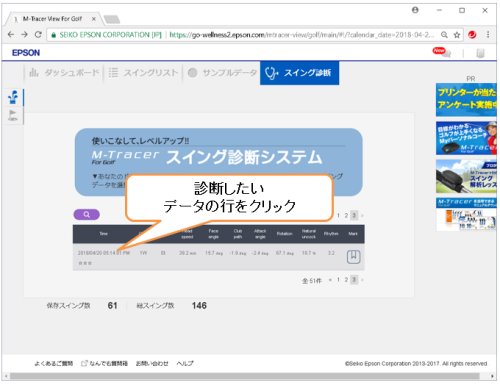This screenshot has width=500, height=388.
Task: Click the header user account icon
Action: 480,53
